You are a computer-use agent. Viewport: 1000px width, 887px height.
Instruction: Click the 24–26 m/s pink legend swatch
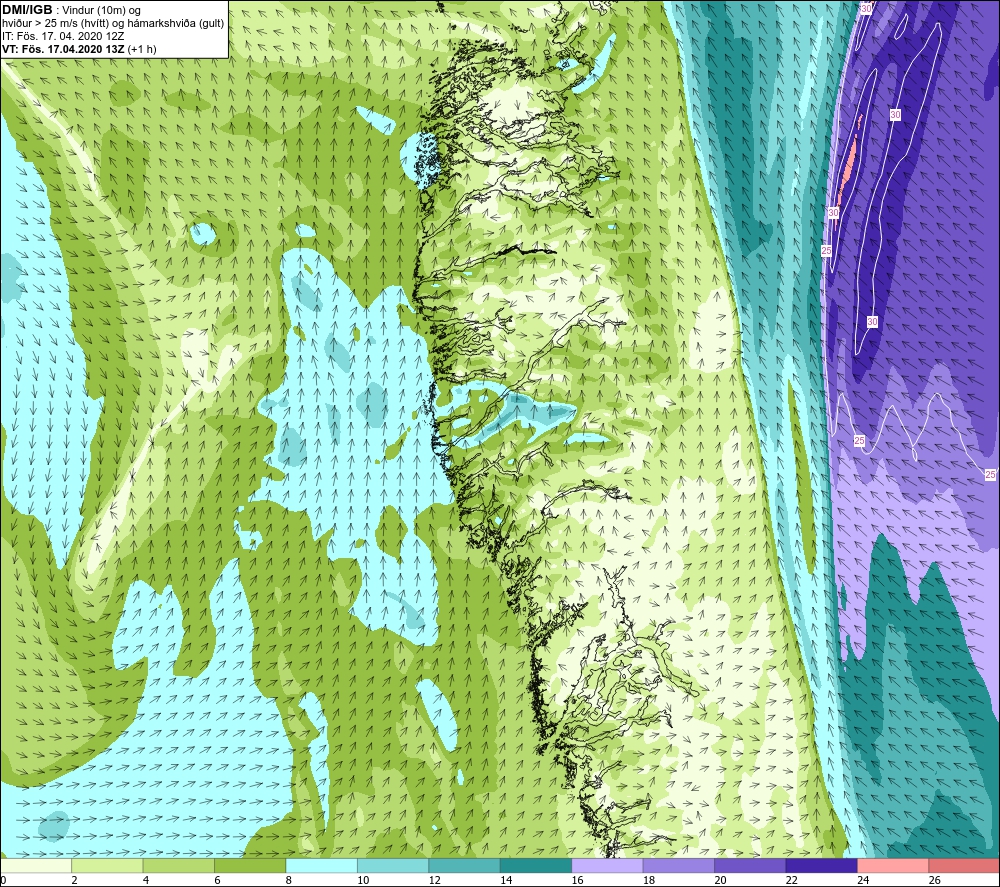(893, 865)
